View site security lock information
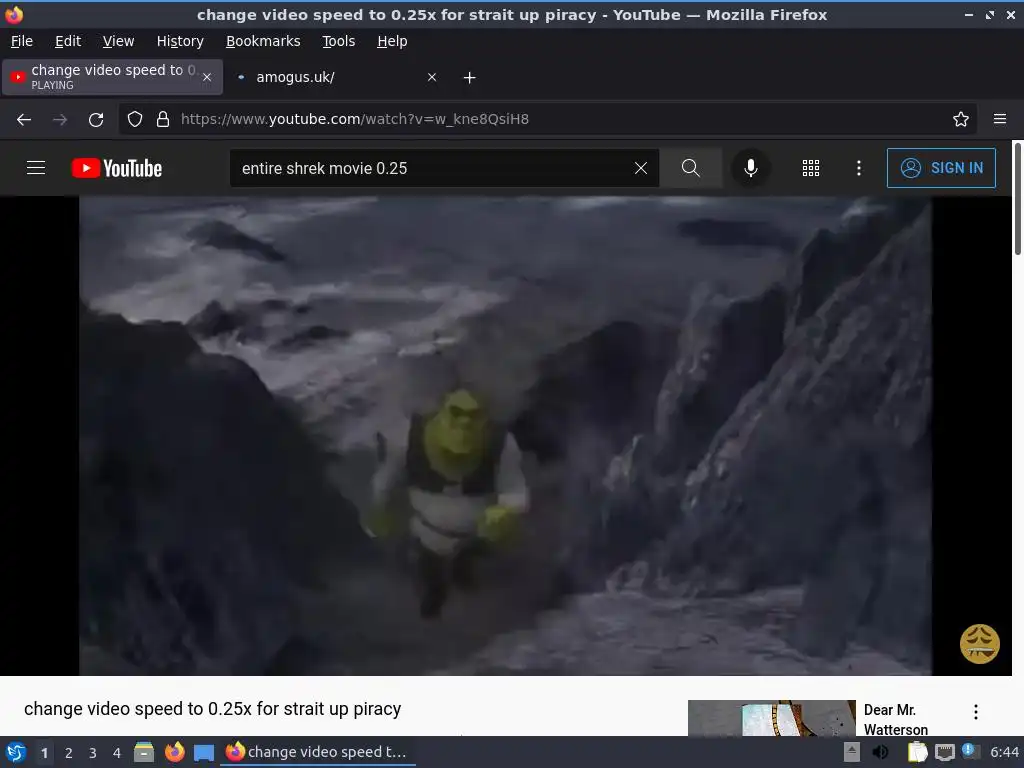This screenshot has width=1024, height=768. 163,119
